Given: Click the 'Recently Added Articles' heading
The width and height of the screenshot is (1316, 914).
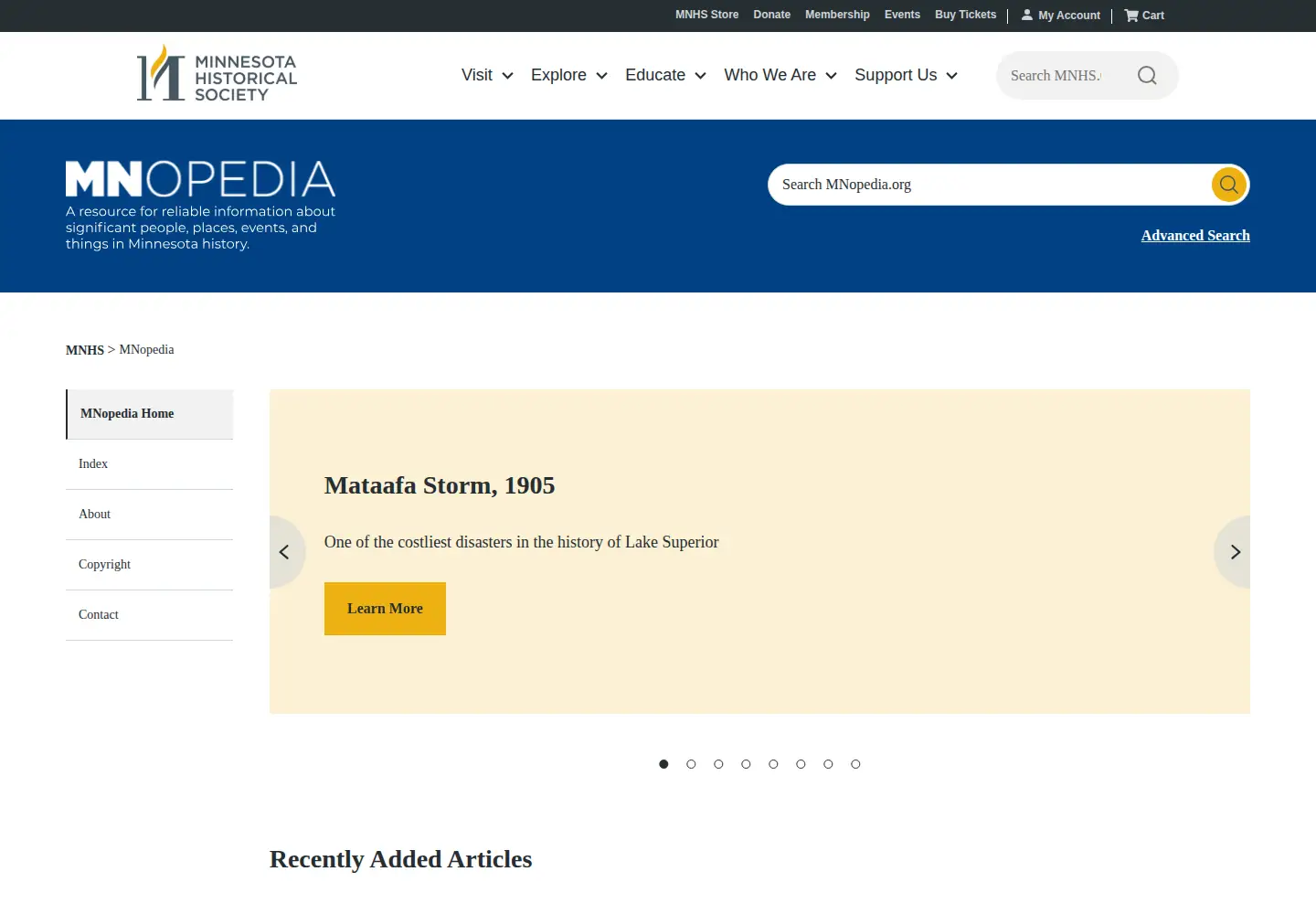Looking at the screenshot, I should tap(400, 859).
